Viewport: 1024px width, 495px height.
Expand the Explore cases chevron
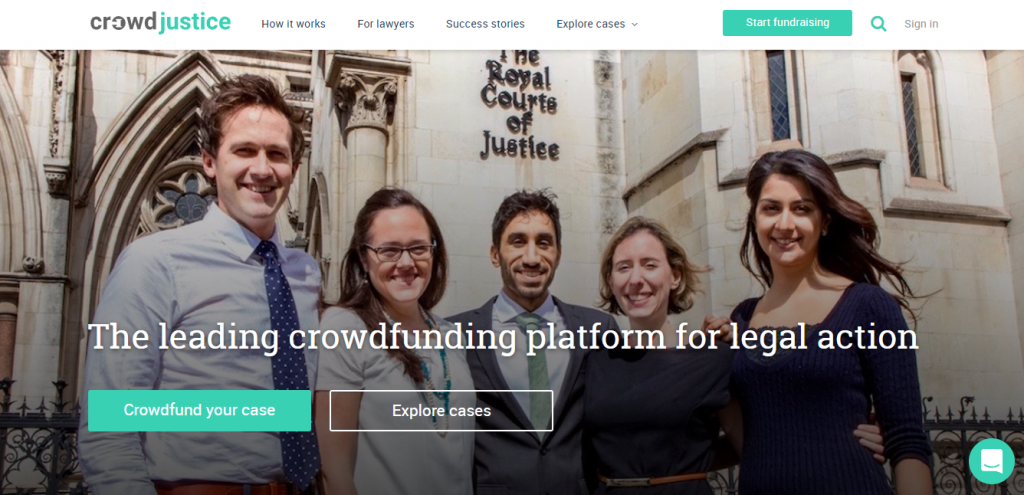point(634,25)
